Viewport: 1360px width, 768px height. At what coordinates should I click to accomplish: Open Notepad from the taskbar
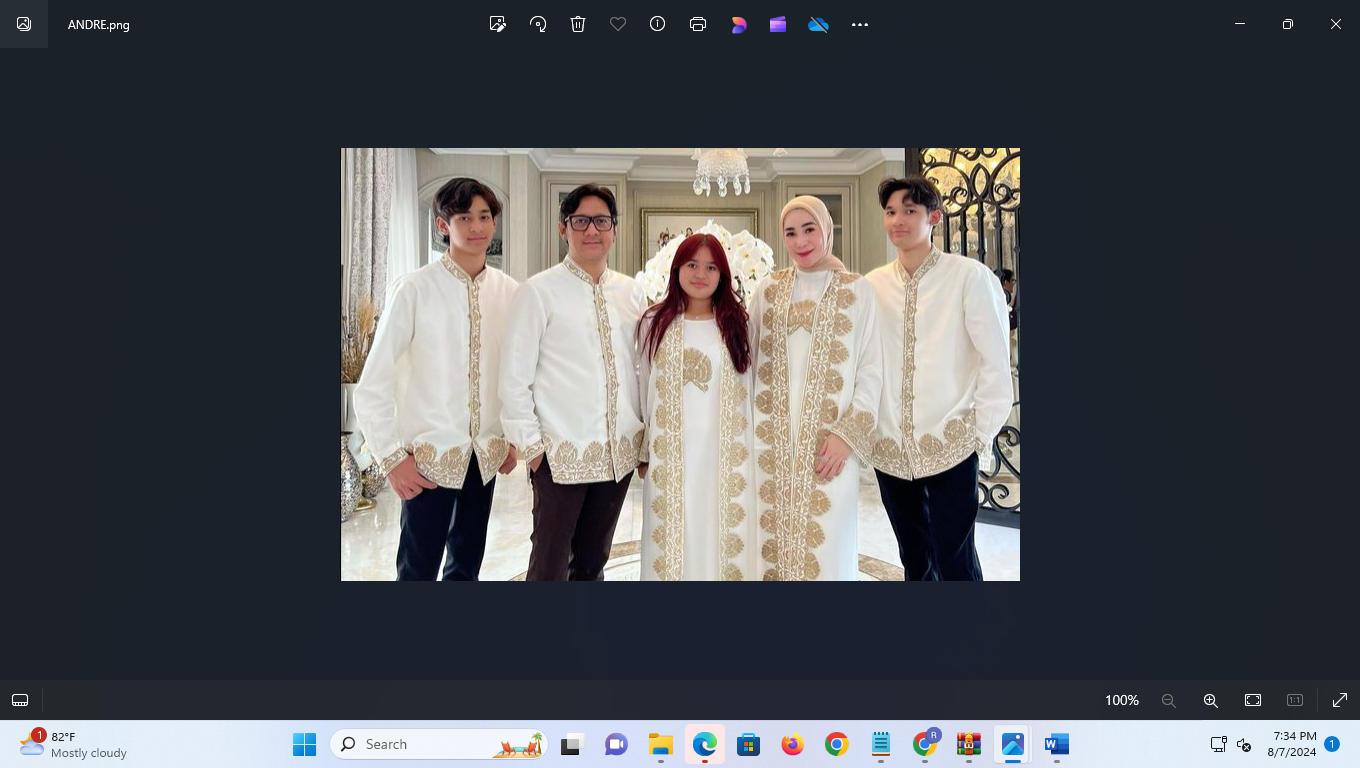click(881, 744)
